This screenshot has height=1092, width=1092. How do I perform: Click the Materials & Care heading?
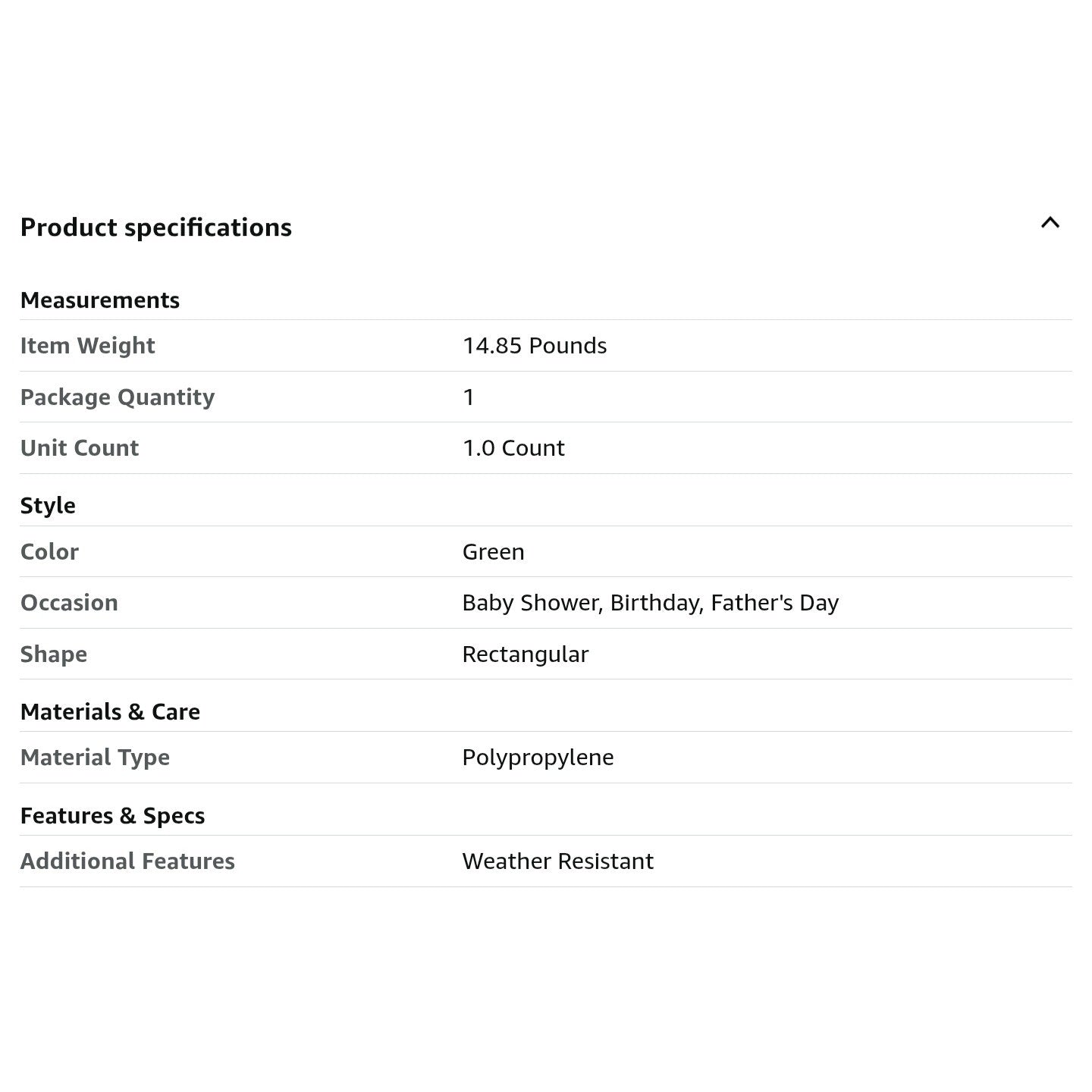[x=110, y=712]
